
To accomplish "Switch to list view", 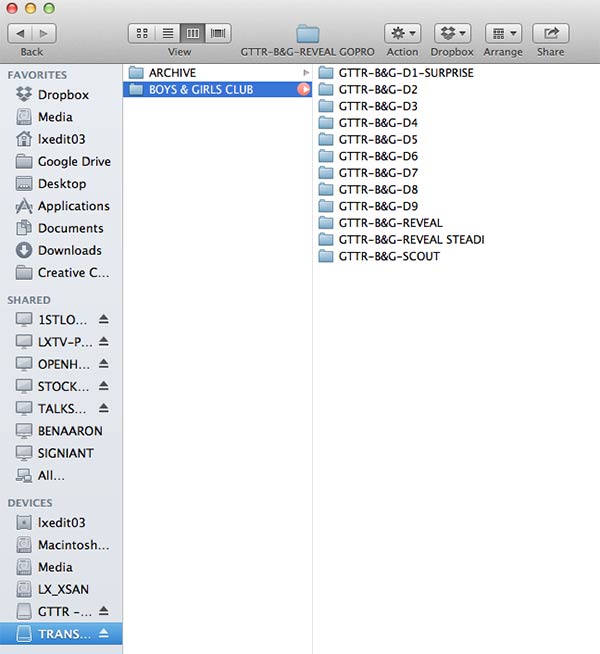I will click(168, 33).
